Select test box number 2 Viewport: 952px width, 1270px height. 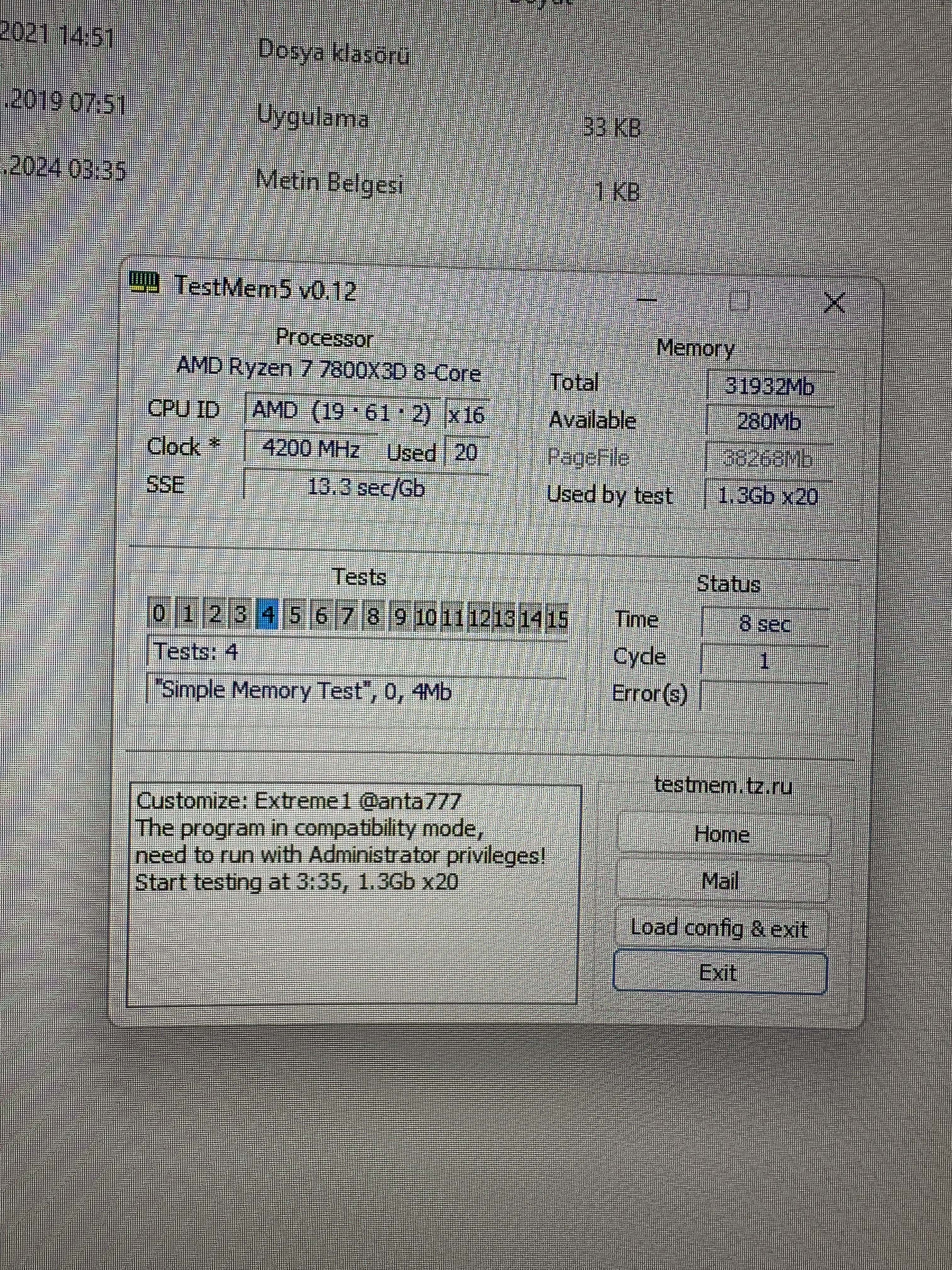(x=215, y=614)
